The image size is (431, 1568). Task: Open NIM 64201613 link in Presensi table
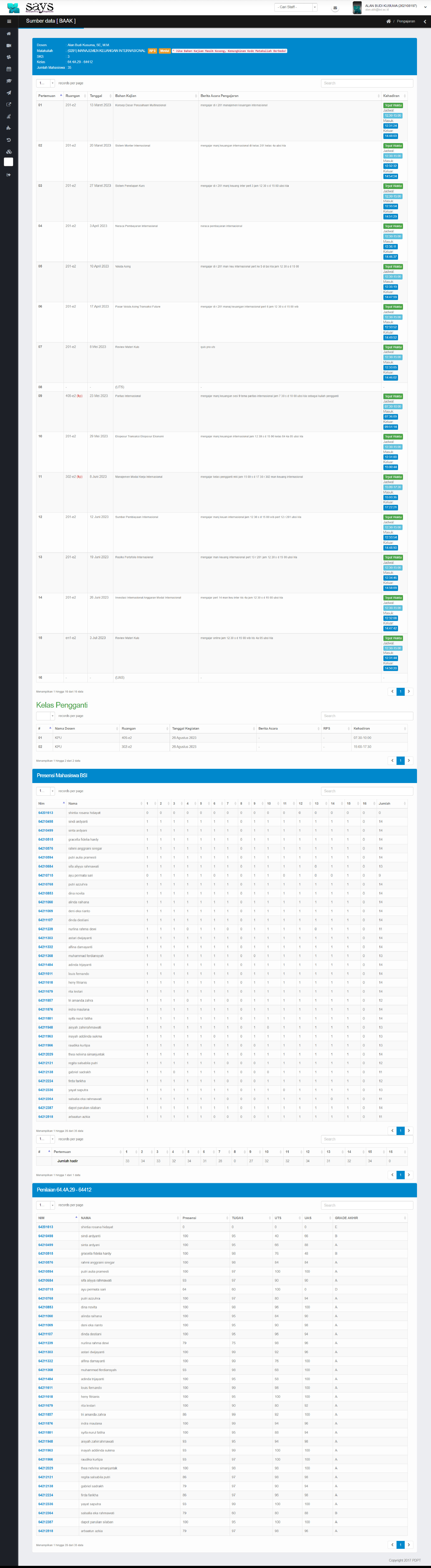(46, 813)
